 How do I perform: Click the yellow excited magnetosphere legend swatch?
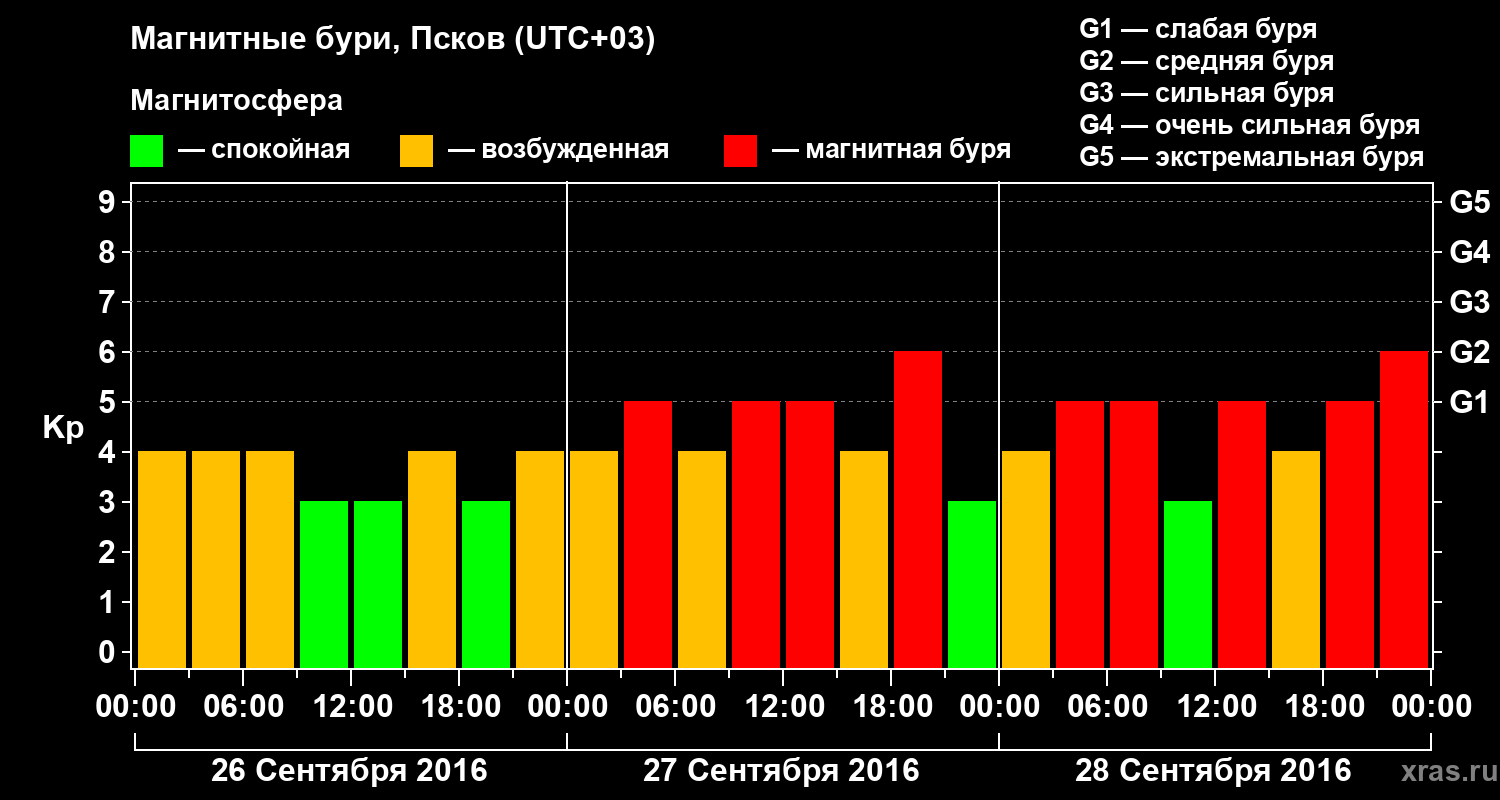(416, 151)
